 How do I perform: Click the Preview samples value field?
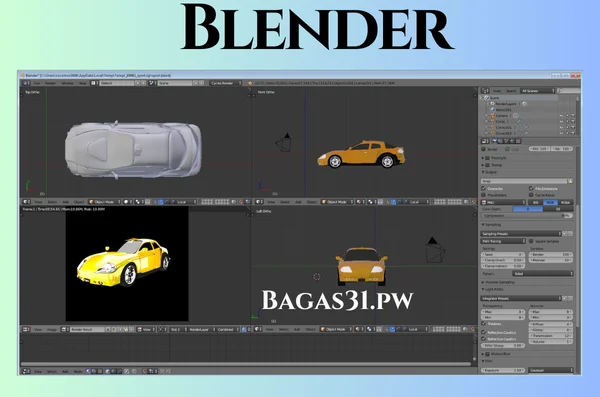551,260
